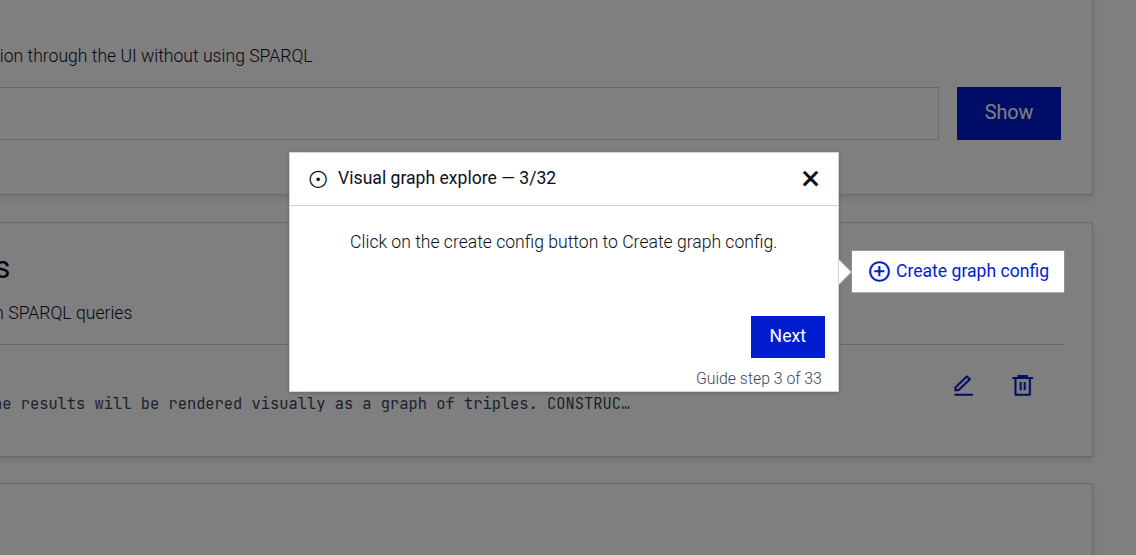Delete the graph config with the trash icon

(1022, 385)
